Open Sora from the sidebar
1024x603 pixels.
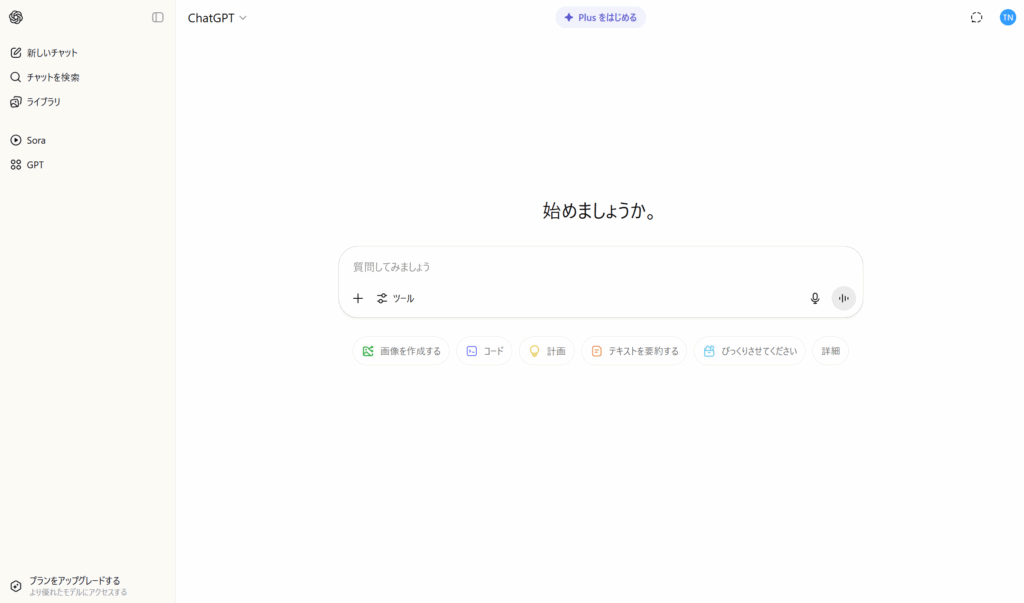coord(28,140)
